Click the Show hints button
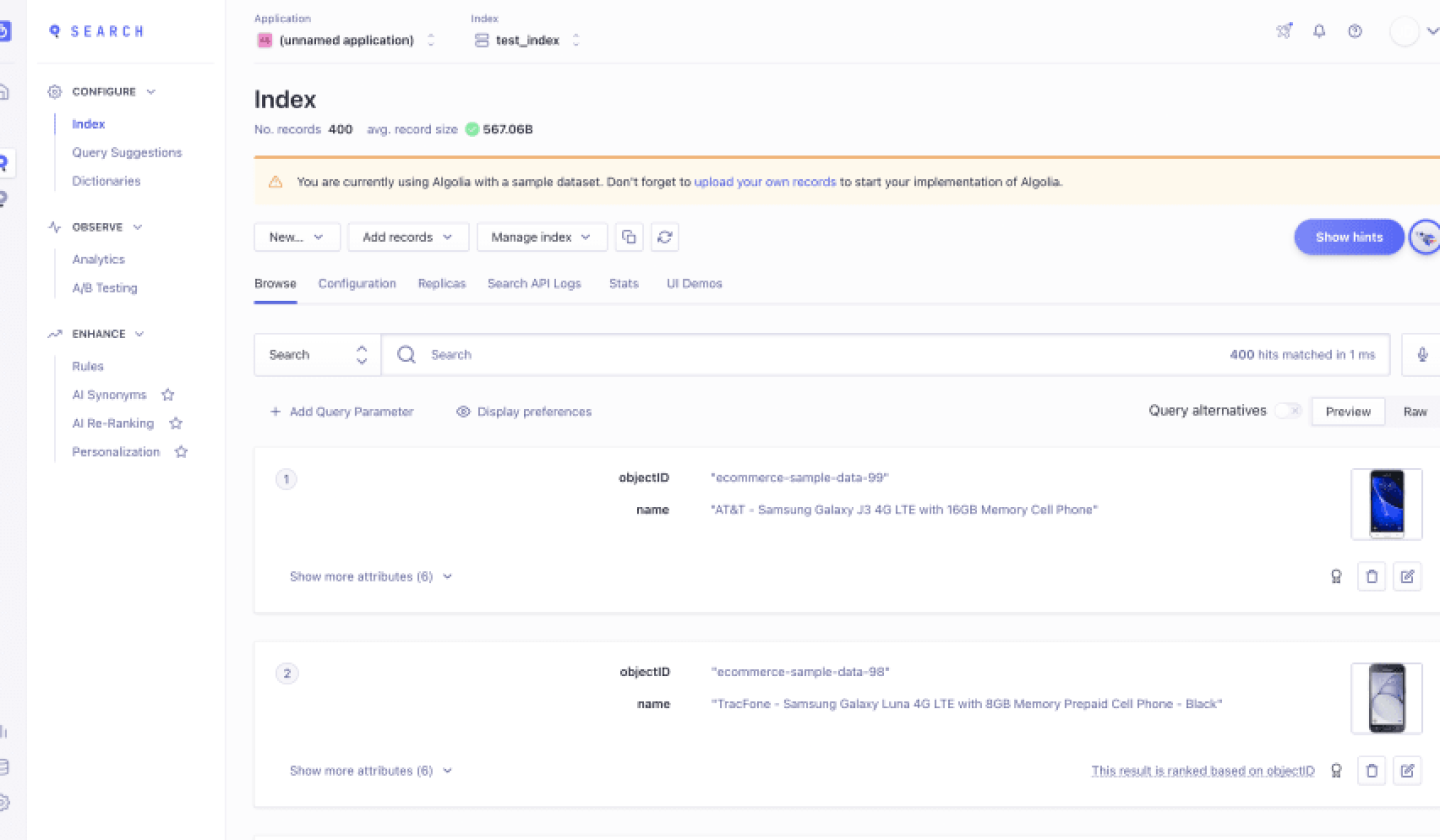Viewport: 1440px width, 840px height. click(x=1349, y=237)
